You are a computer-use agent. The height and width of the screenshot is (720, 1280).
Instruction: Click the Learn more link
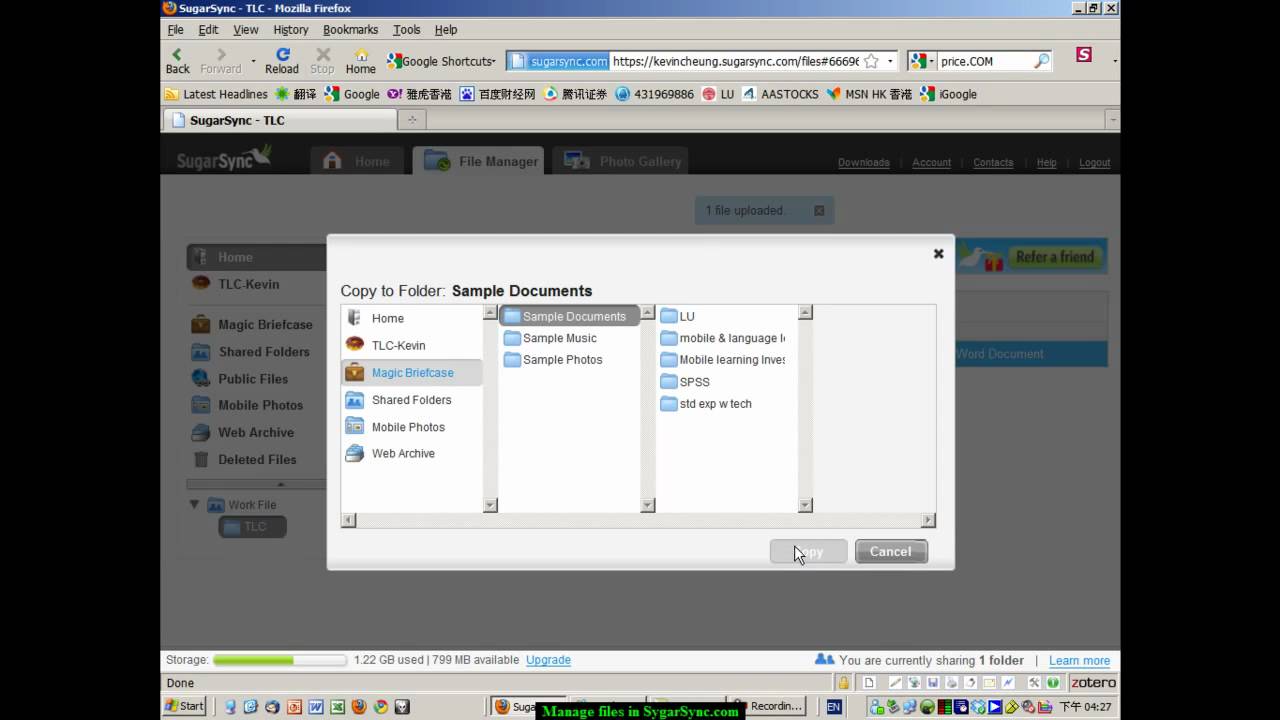click(x=1079, y=661)
